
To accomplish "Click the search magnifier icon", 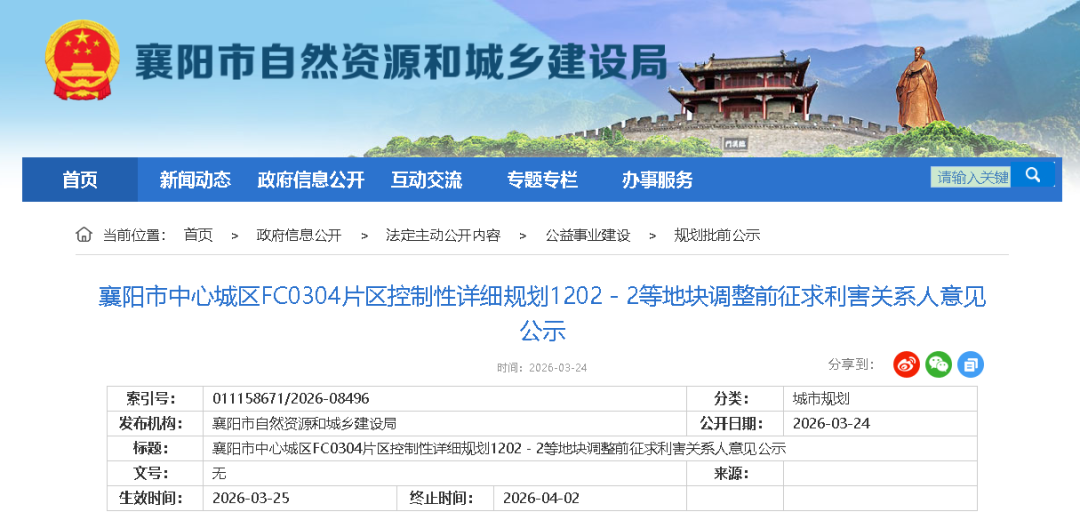I will (1032, 175).
